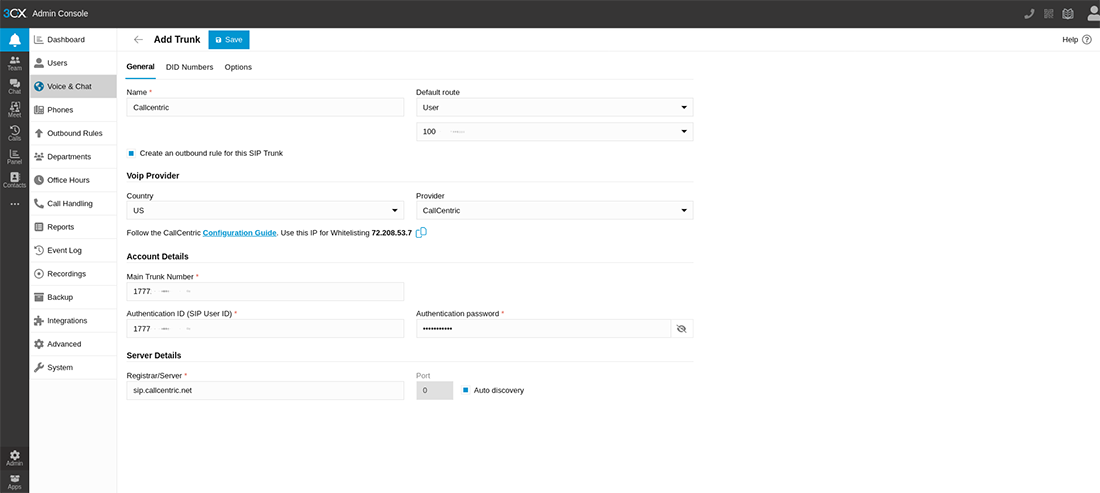The width and height of the screenshot is (1100, 493).
Task: Focus the Main Trunk Number field
Action: [265, 291]
